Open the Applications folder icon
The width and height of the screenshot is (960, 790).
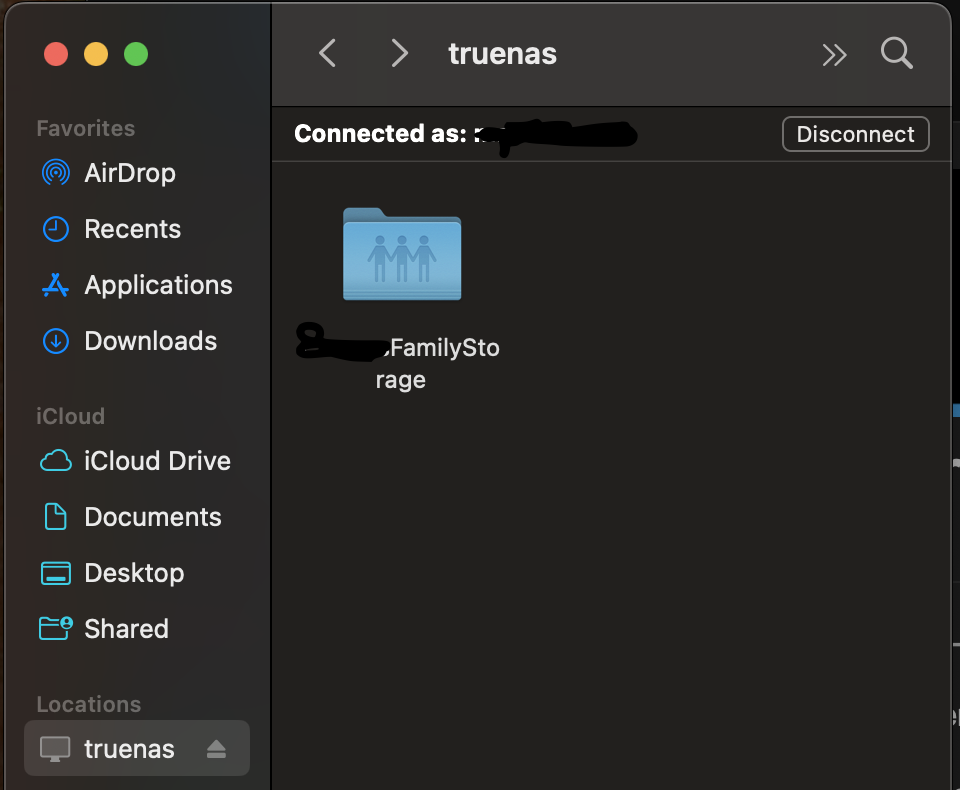pyautogui.click(x=55, y=285)
